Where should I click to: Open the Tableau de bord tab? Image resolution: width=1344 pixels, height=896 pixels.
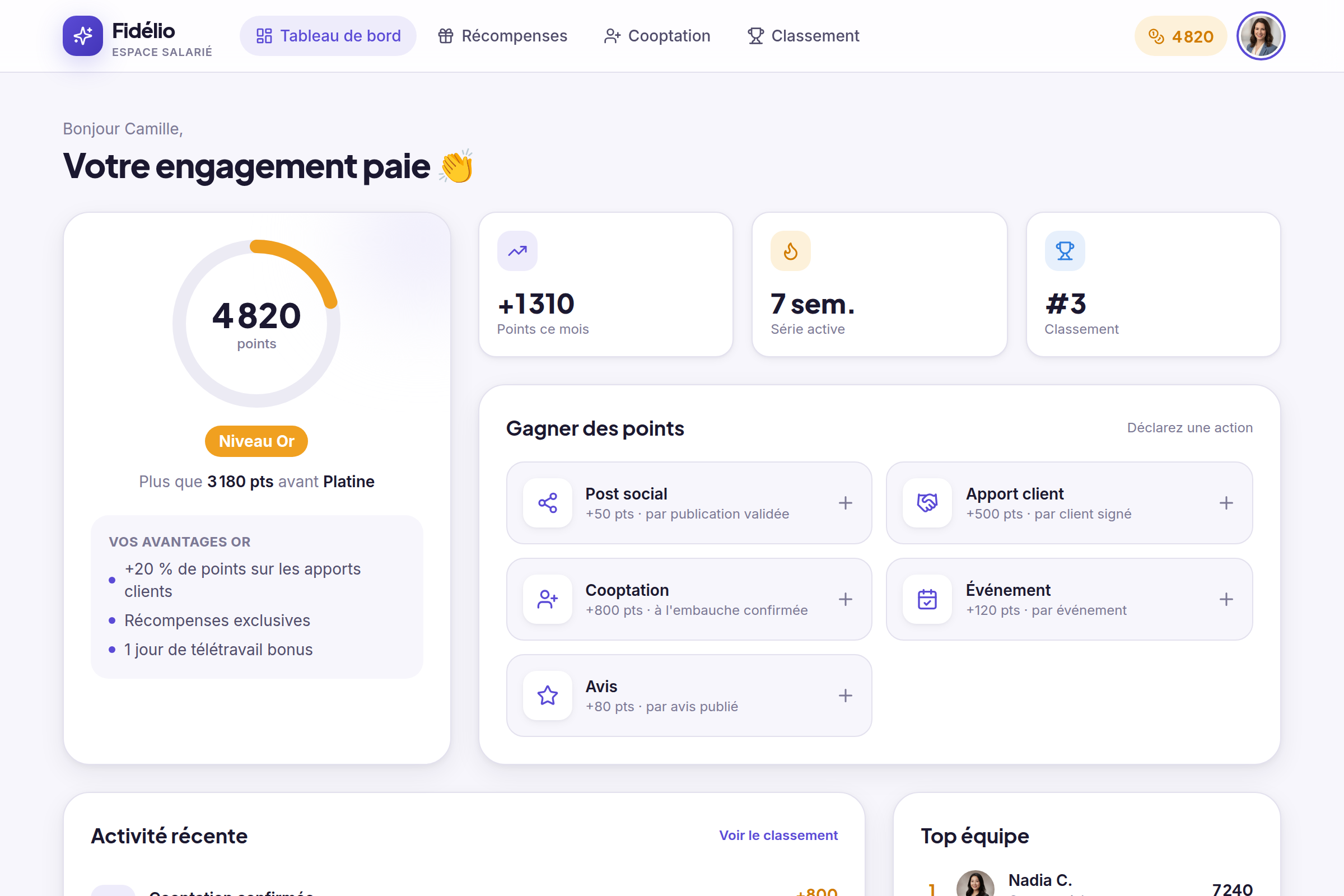pos(328,36)
